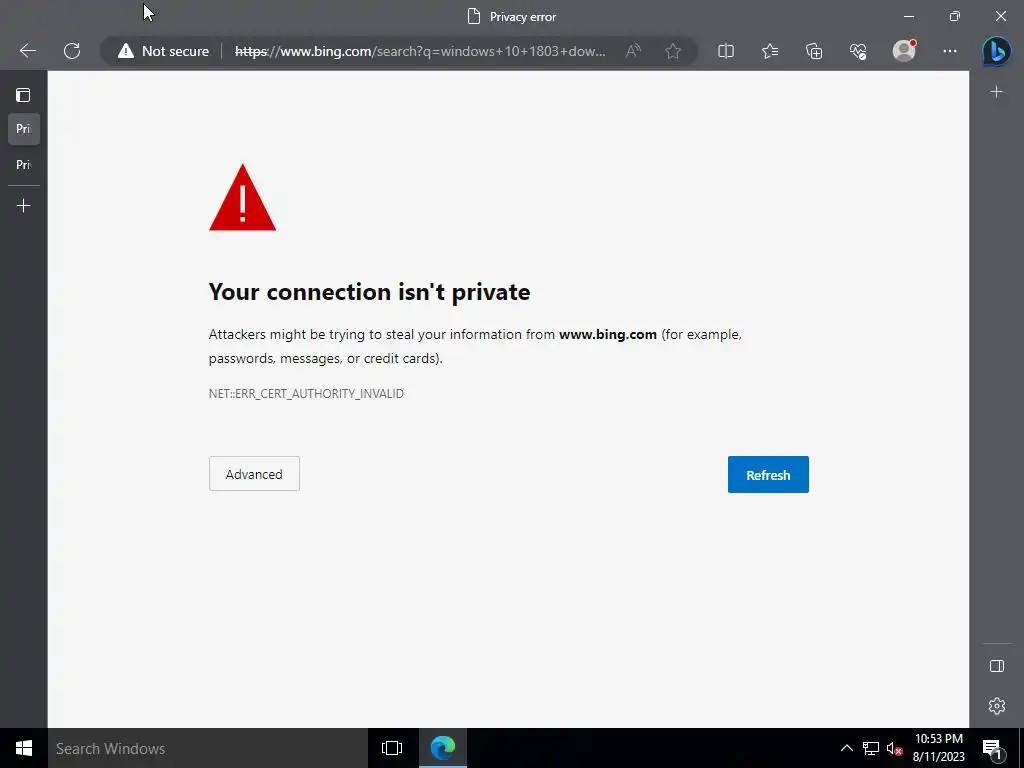
Task: Click the www.bing.com bold text
Action: pos(607,334)
